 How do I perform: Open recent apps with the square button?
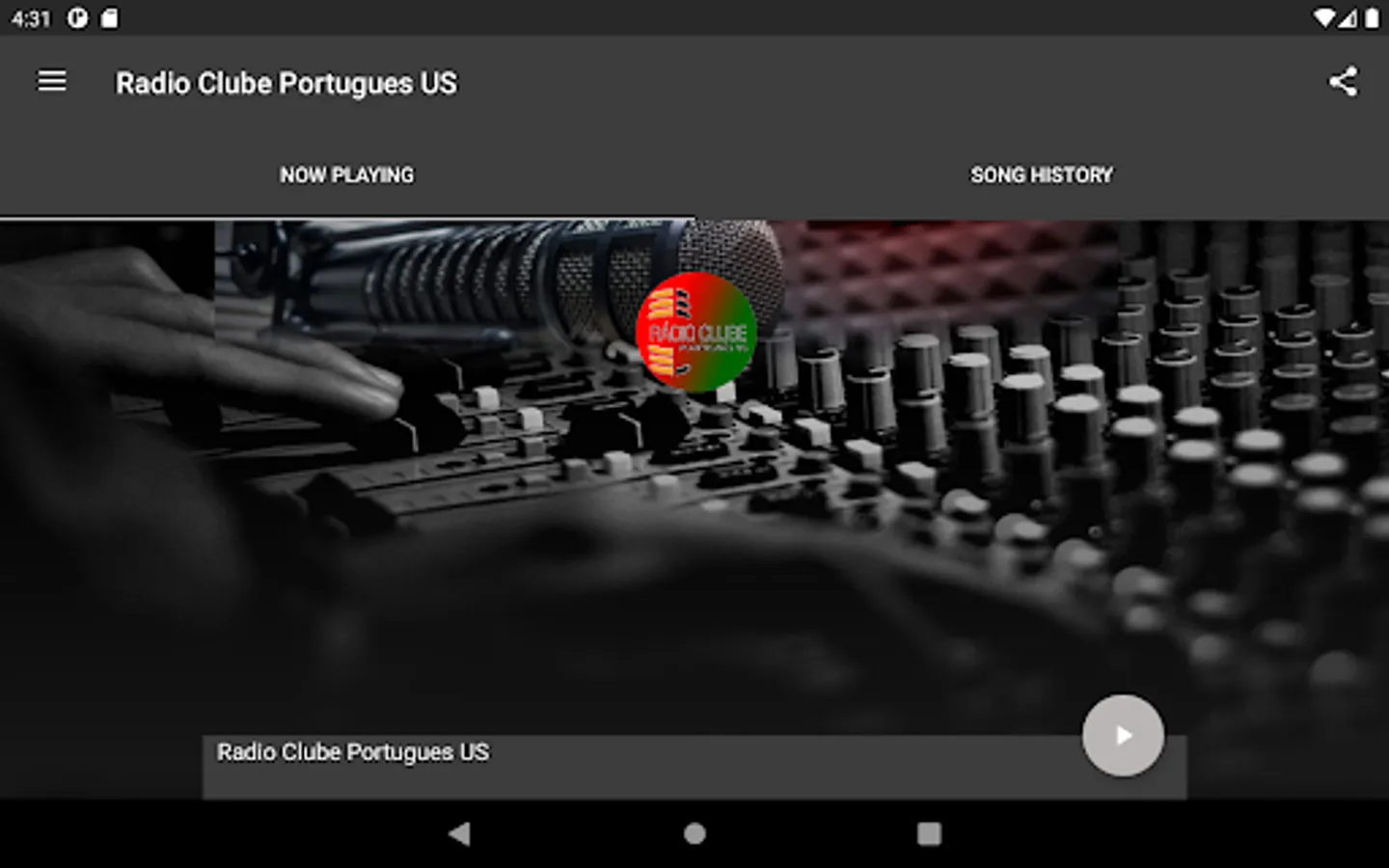pyautogui.click(x=929, y=833)
